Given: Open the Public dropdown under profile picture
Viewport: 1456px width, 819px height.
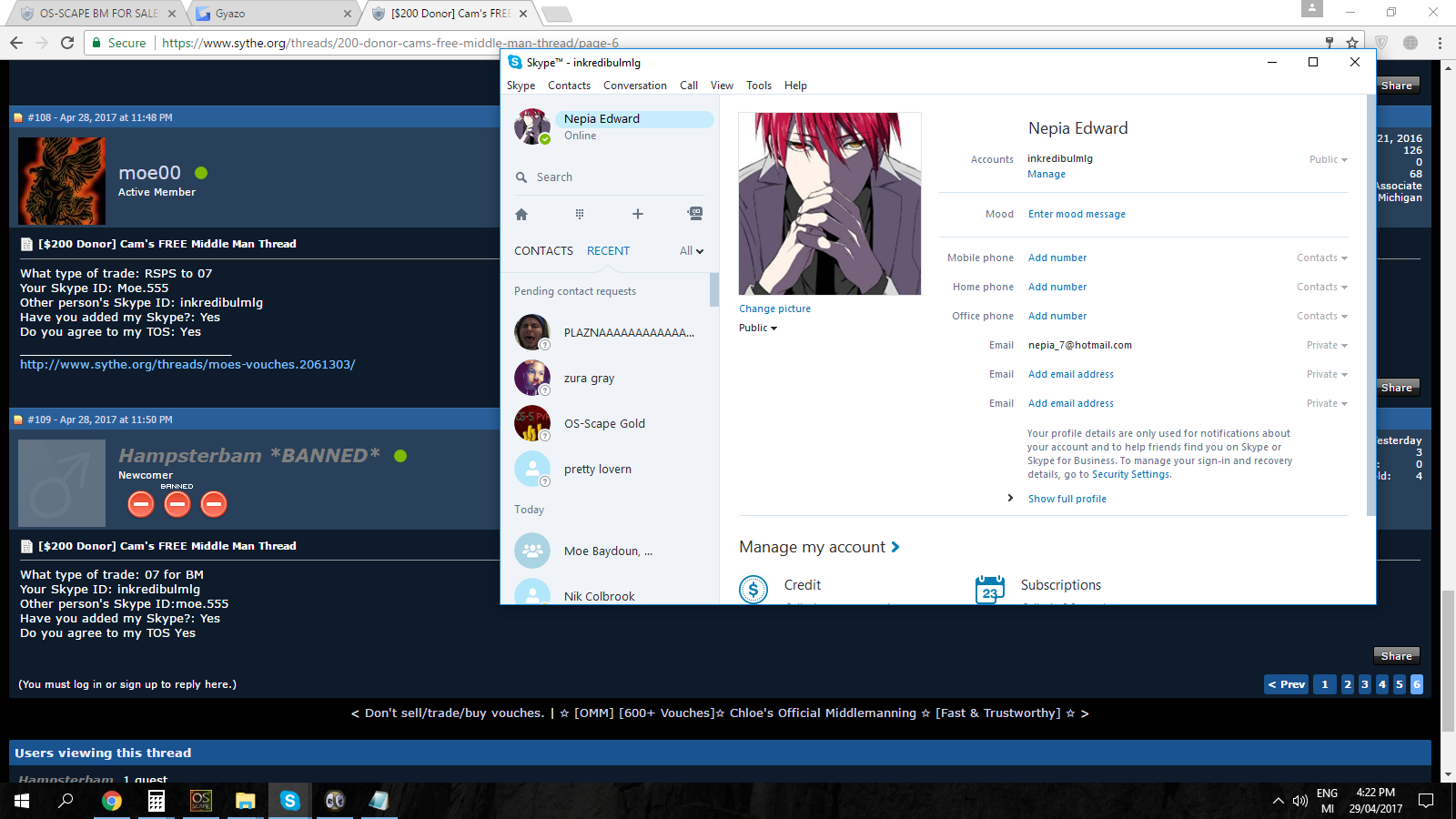Looking at the screenshot, I should point(758,328).
